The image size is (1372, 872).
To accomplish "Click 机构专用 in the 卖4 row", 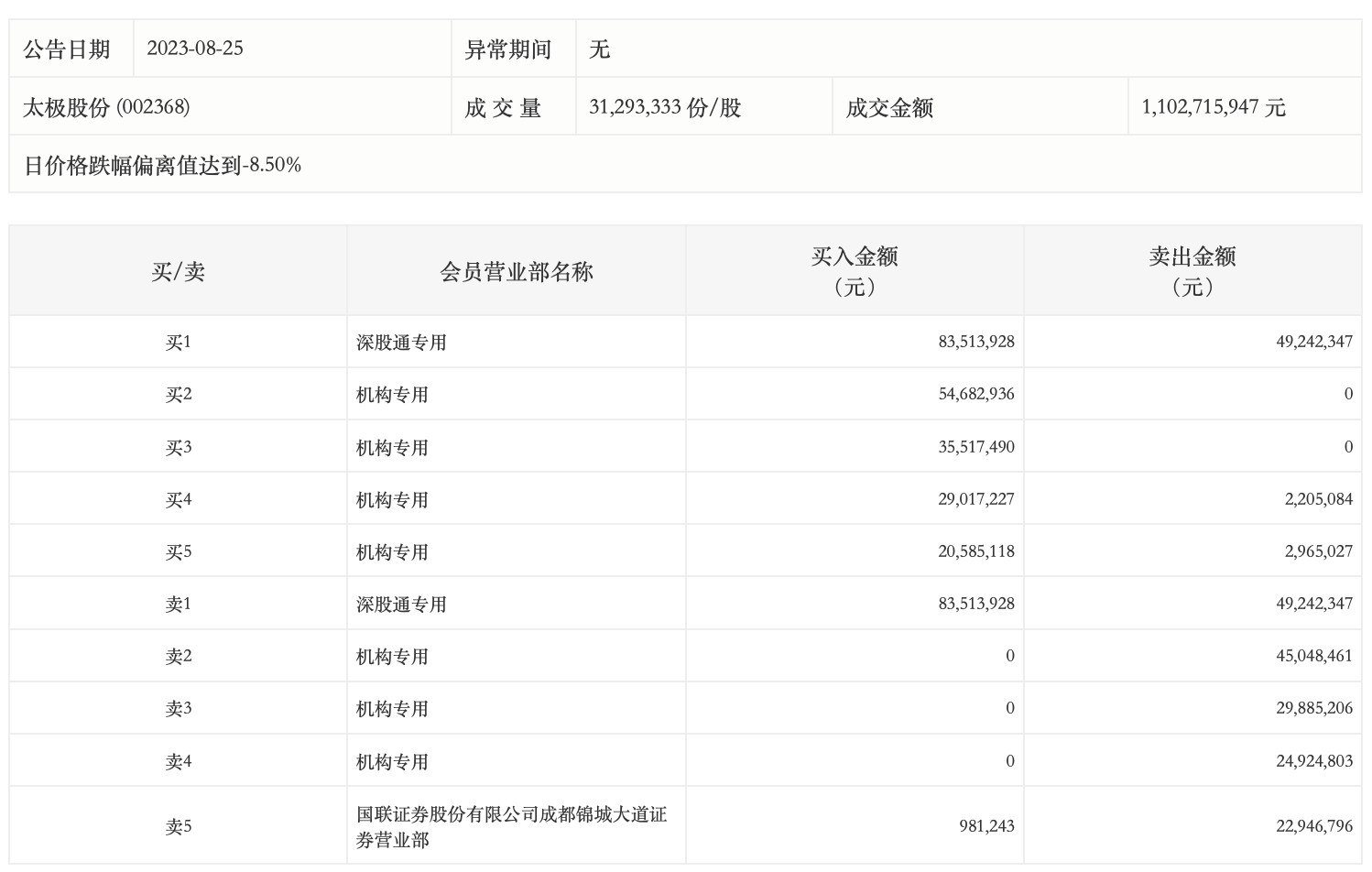I will pos(392,762).
